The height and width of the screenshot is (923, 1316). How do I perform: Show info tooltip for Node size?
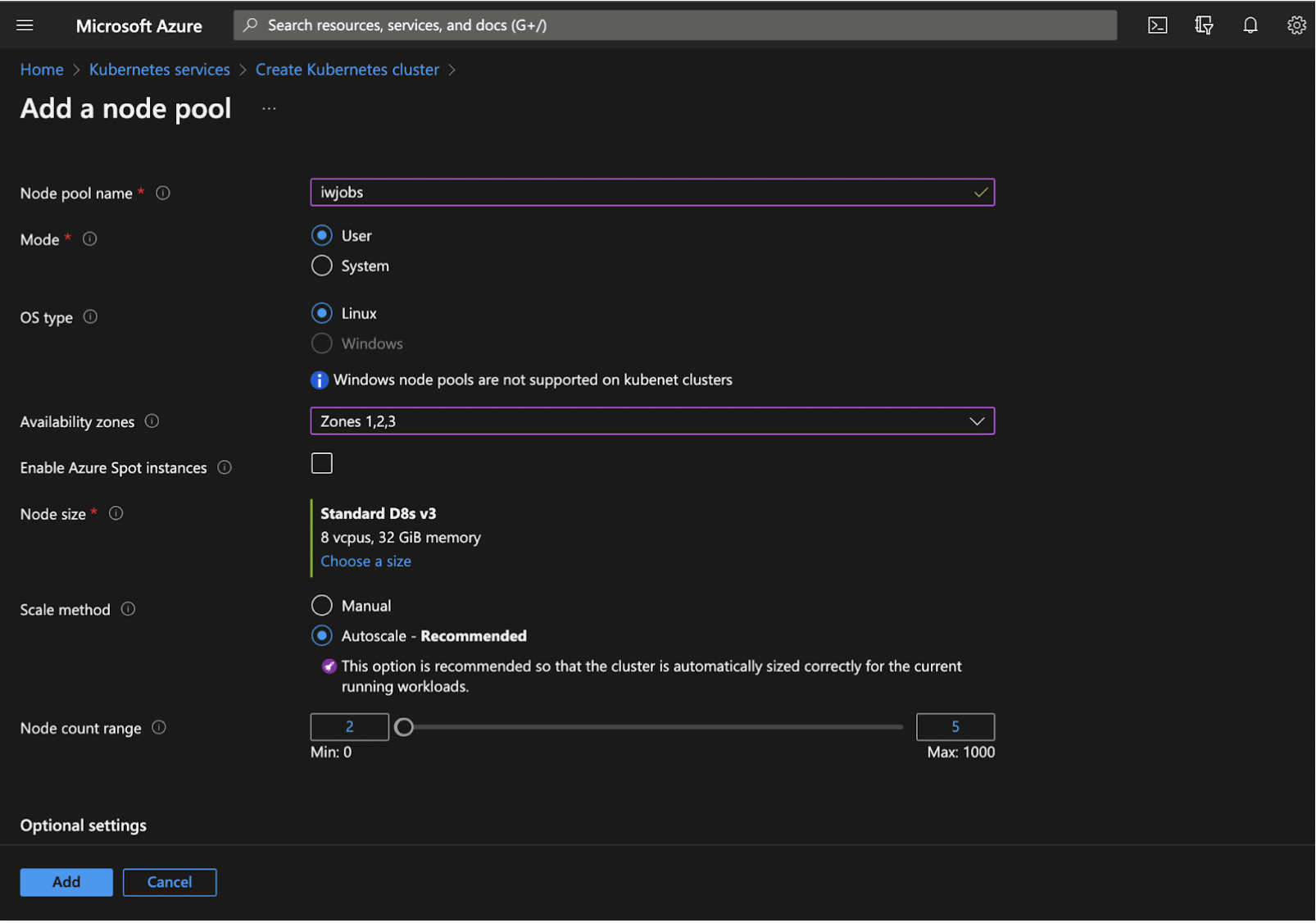[116, 514]
